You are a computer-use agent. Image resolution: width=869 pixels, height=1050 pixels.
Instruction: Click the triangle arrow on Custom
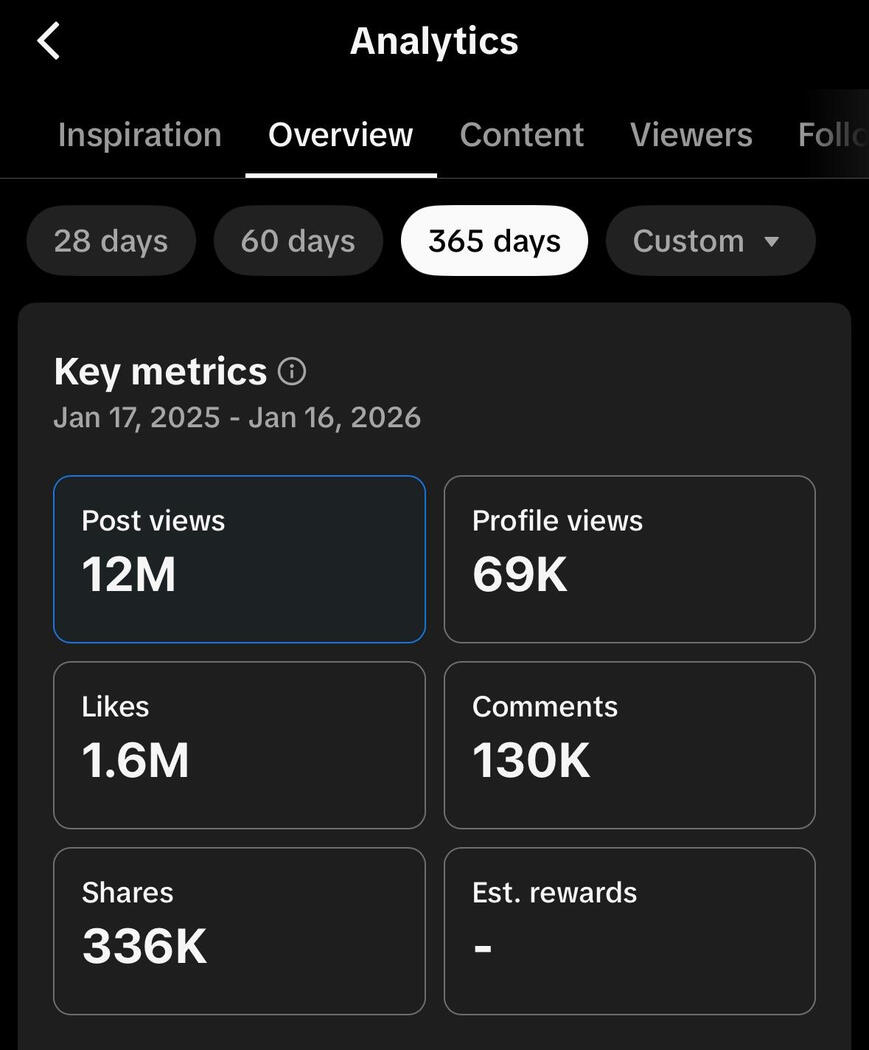771,242
